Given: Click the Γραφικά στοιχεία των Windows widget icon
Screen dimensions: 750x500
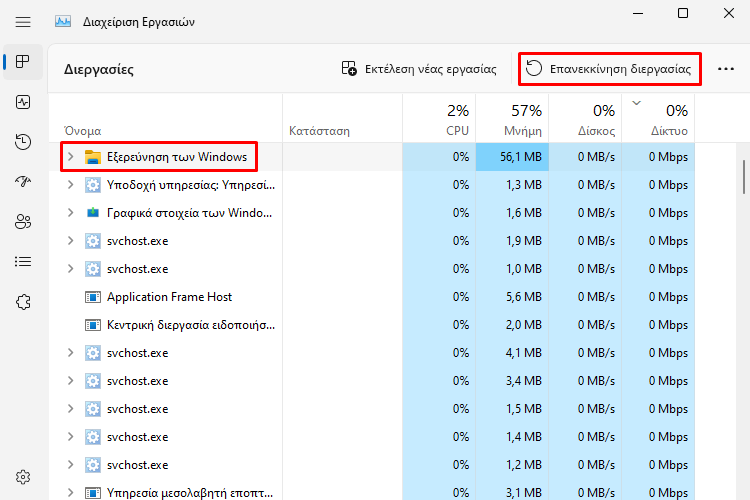Looking at the screenshot, I should (x=92, y=212).
